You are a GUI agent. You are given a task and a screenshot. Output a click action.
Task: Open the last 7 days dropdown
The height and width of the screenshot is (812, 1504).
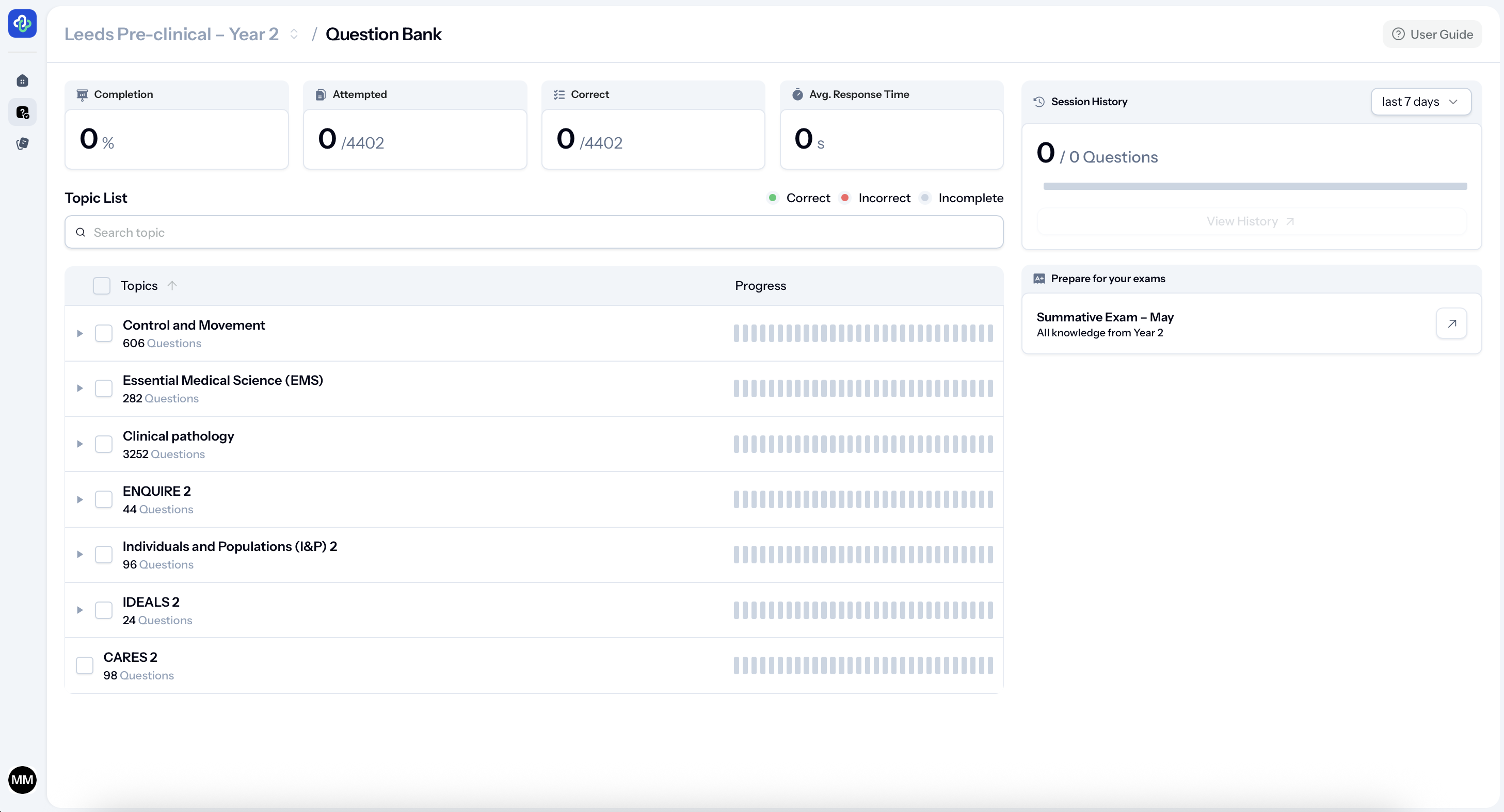[x=1420, y=102]
